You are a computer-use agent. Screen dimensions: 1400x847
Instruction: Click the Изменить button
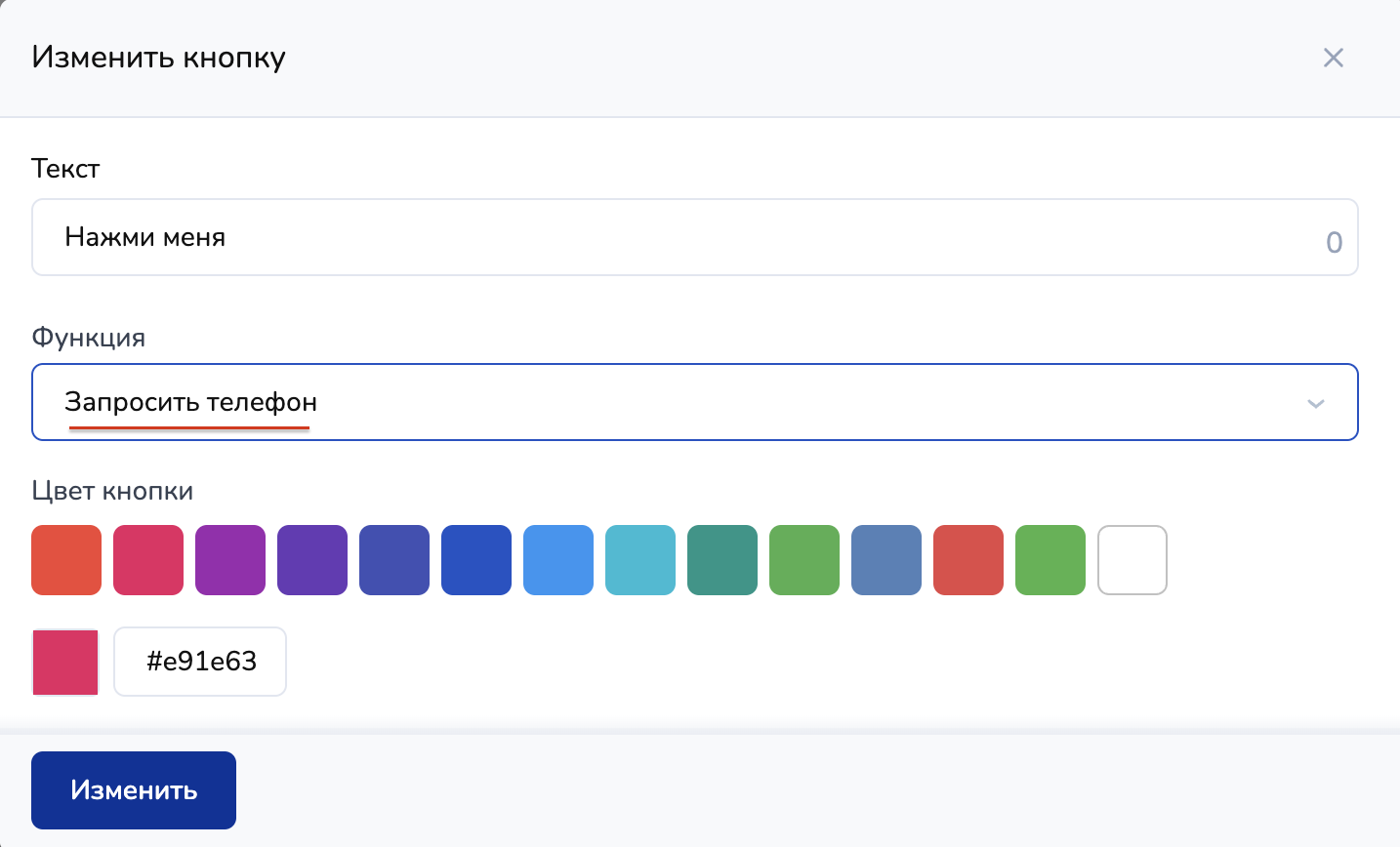[x=134, y=790]
